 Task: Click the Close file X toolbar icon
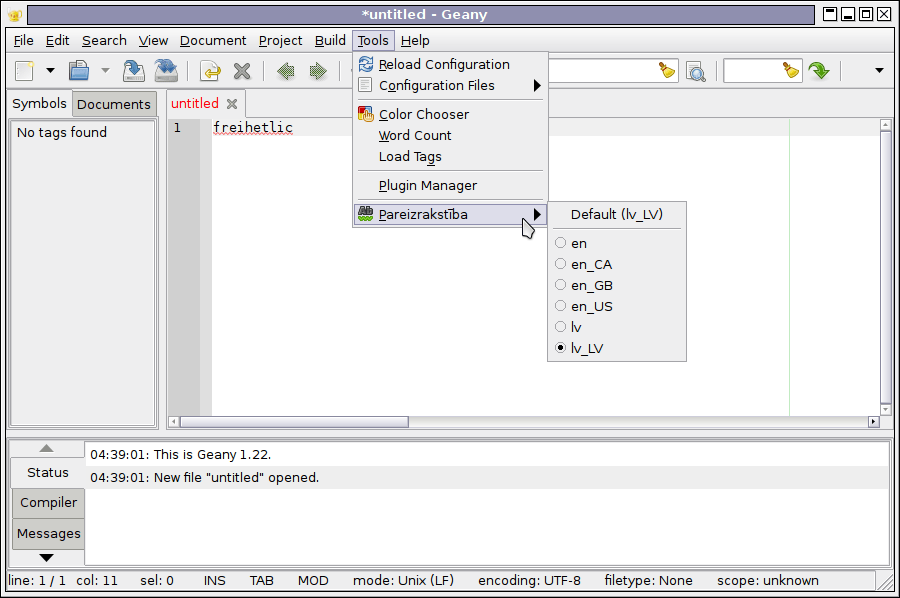click(x=242, y=71)
